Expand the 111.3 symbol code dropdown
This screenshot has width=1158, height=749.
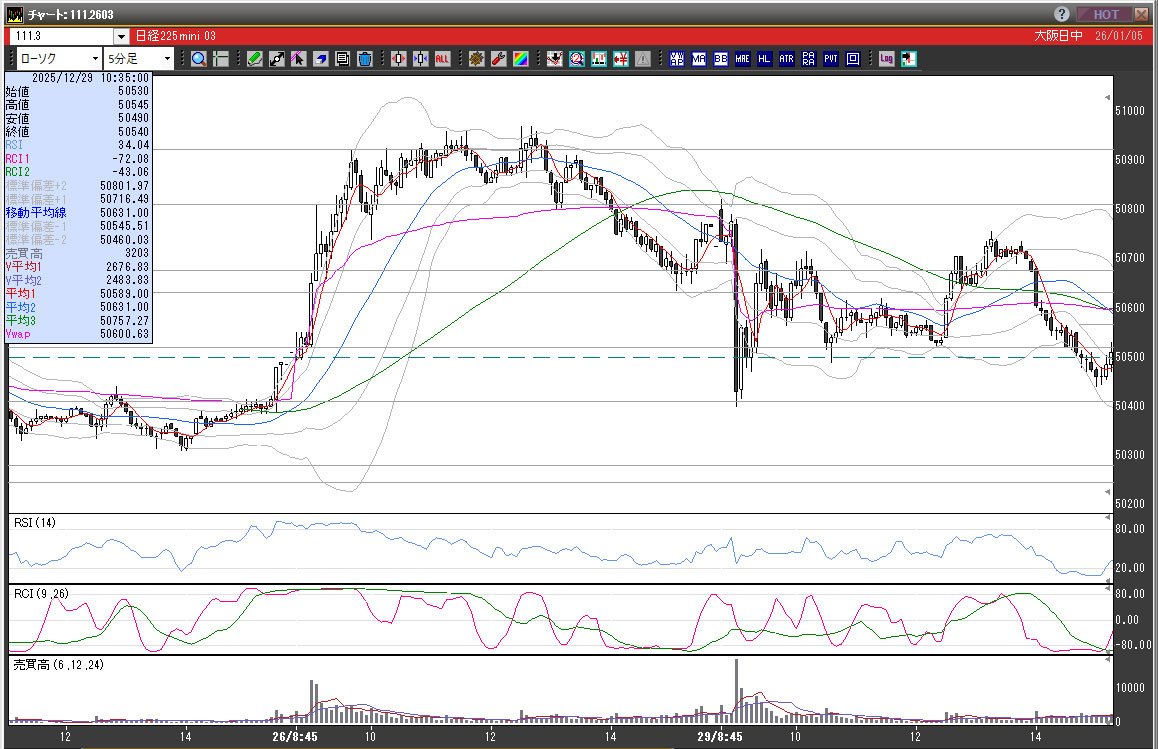pos(122,37)
